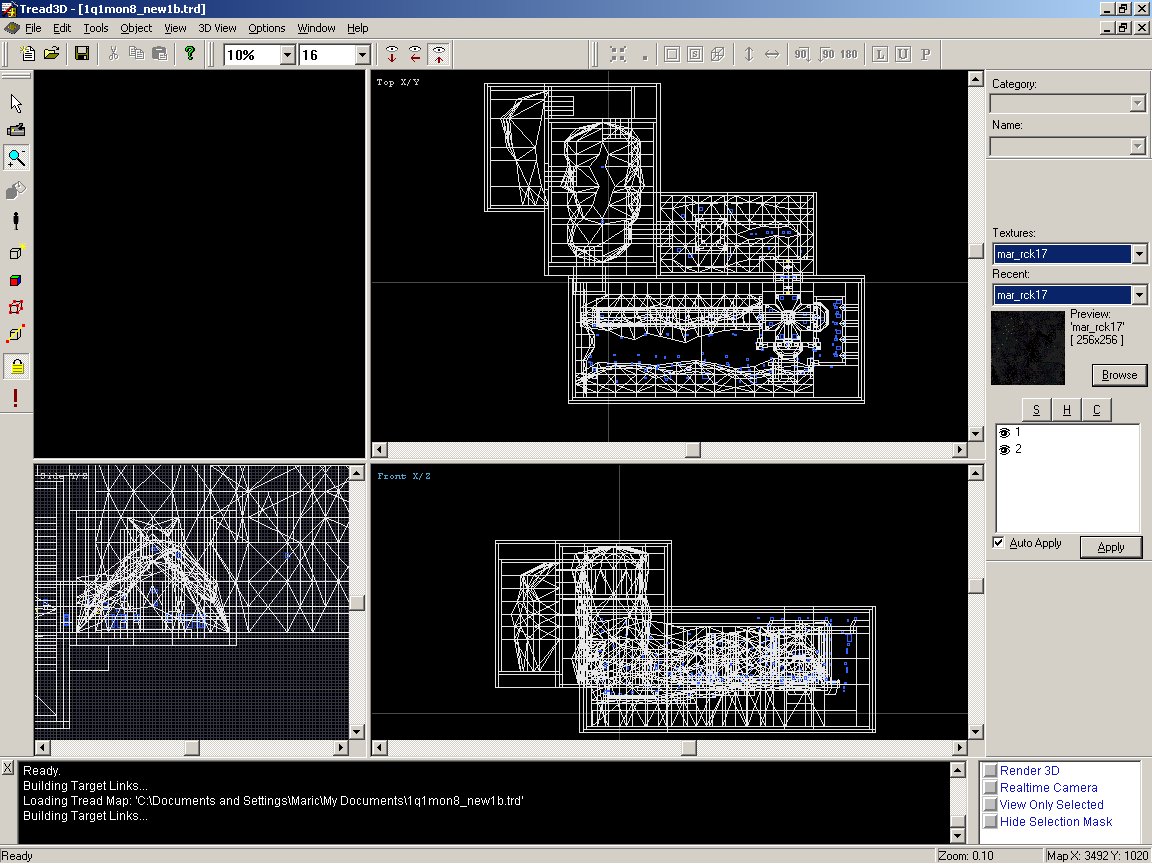Save the map with floppy disk icon
The image size is (1152, 864).
[x=82, y=54]
